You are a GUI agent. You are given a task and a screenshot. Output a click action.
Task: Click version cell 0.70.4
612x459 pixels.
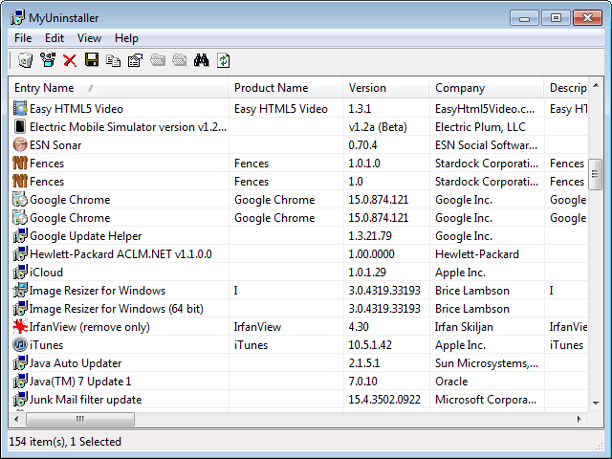click(363, 145)
